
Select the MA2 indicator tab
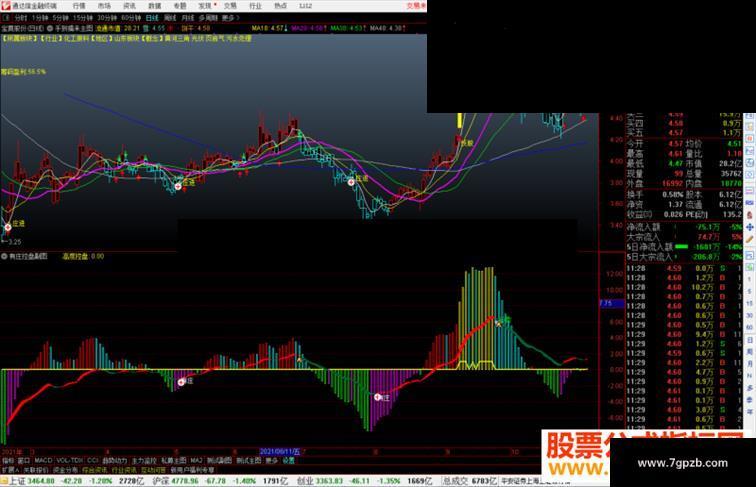point(196,460)
